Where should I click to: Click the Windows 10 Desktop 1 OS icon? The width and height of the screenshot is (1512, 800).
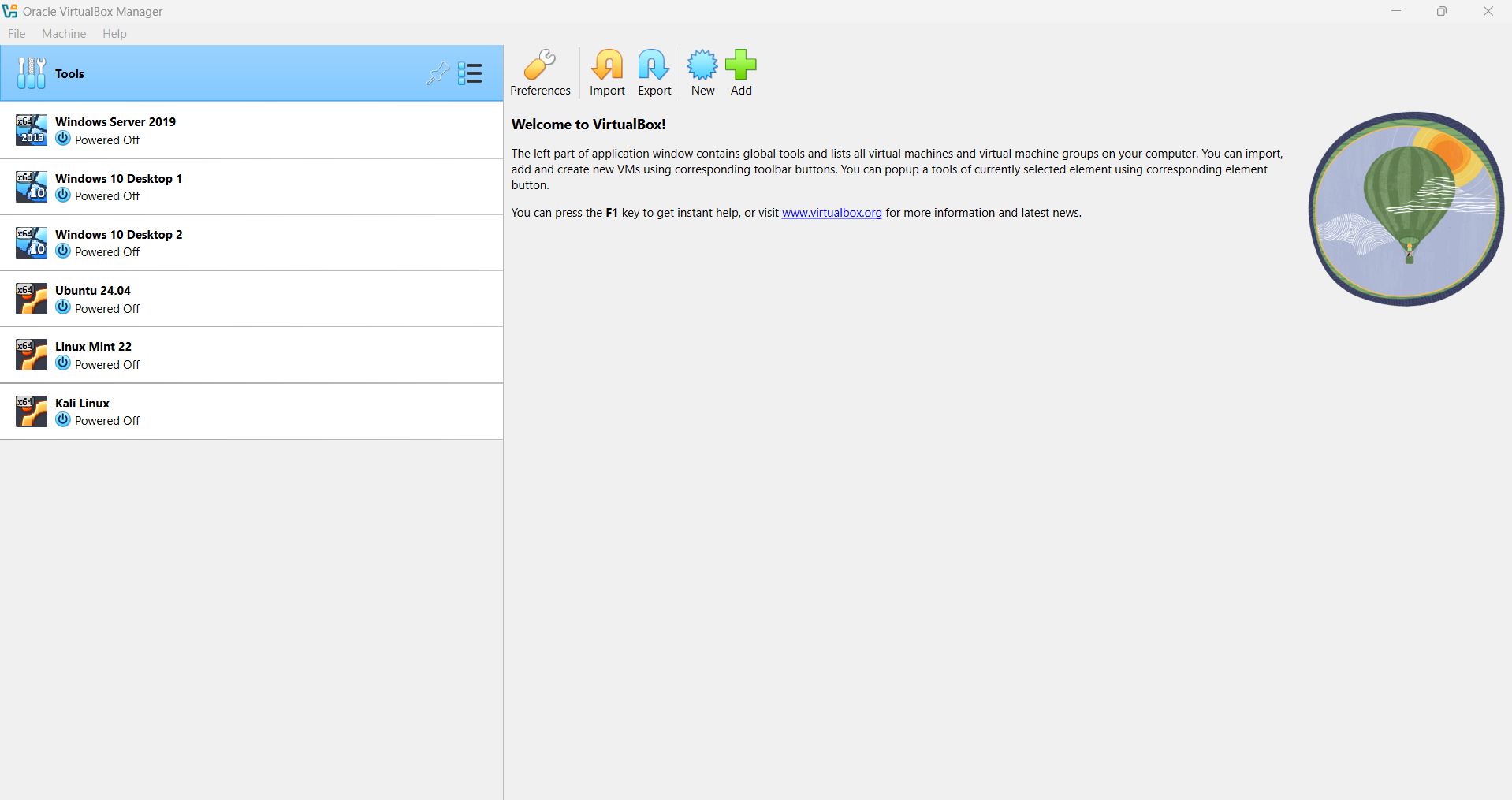coord(32,187)
